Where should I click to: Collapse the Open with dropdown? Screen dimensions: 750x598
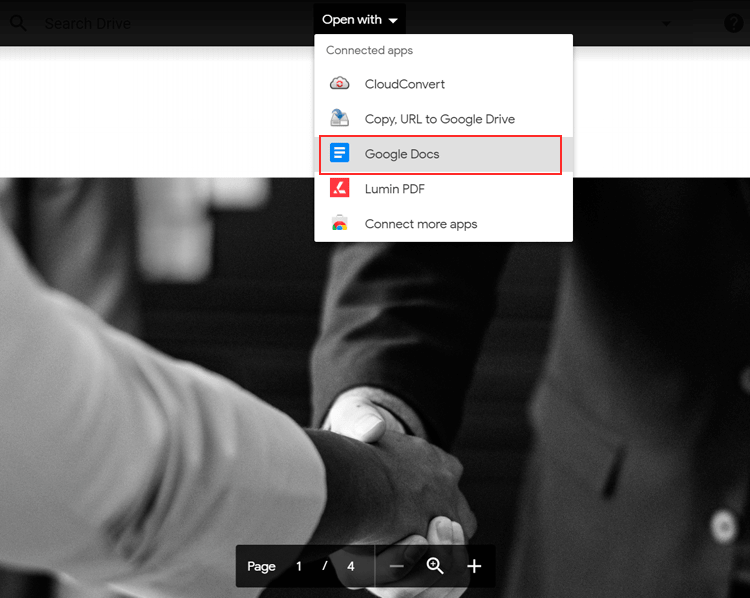point(359,20)
